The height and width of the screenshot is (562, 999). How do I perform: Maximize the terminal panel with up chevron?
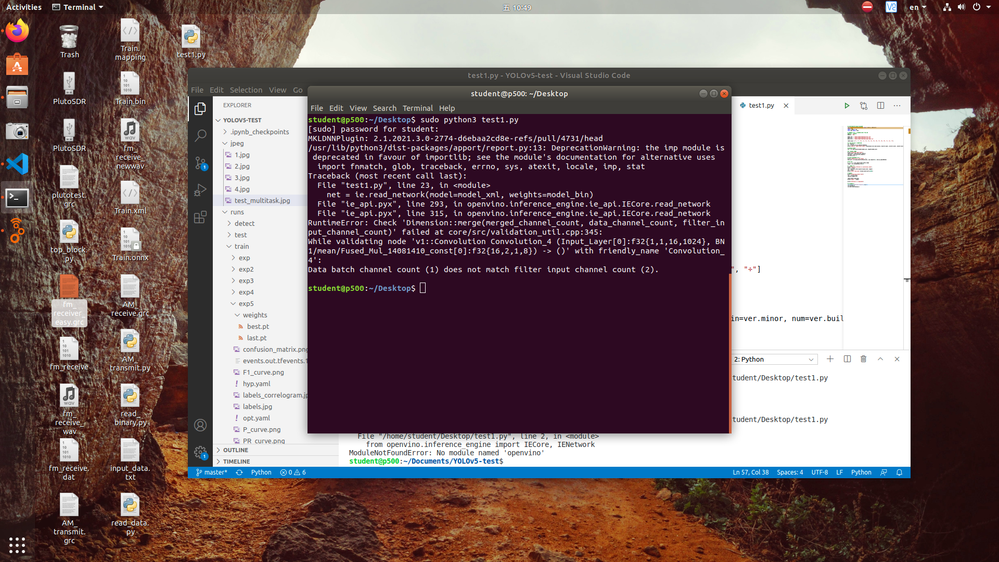[880, 359]
